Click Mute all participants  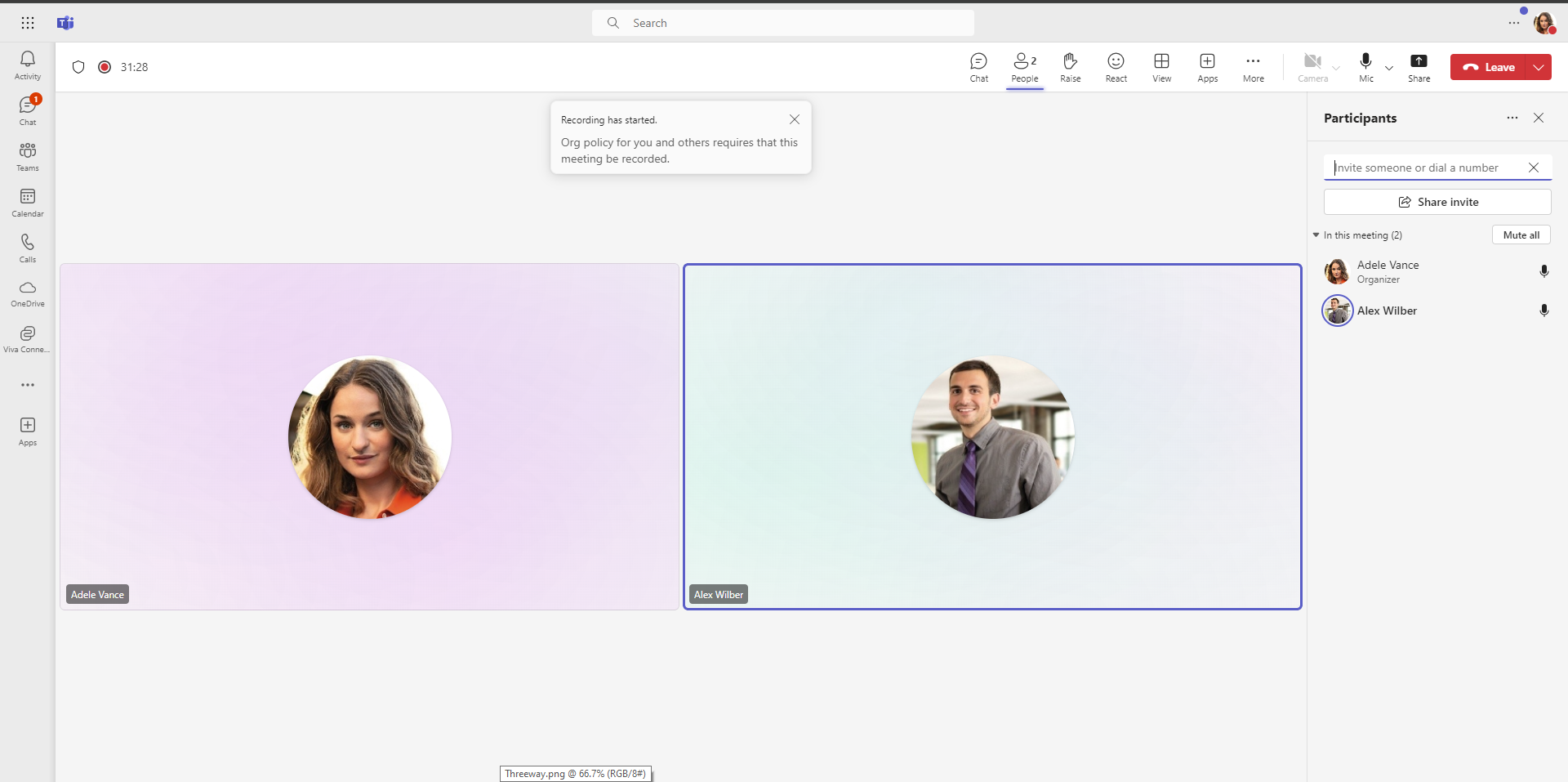click(x=1521, y=235)
